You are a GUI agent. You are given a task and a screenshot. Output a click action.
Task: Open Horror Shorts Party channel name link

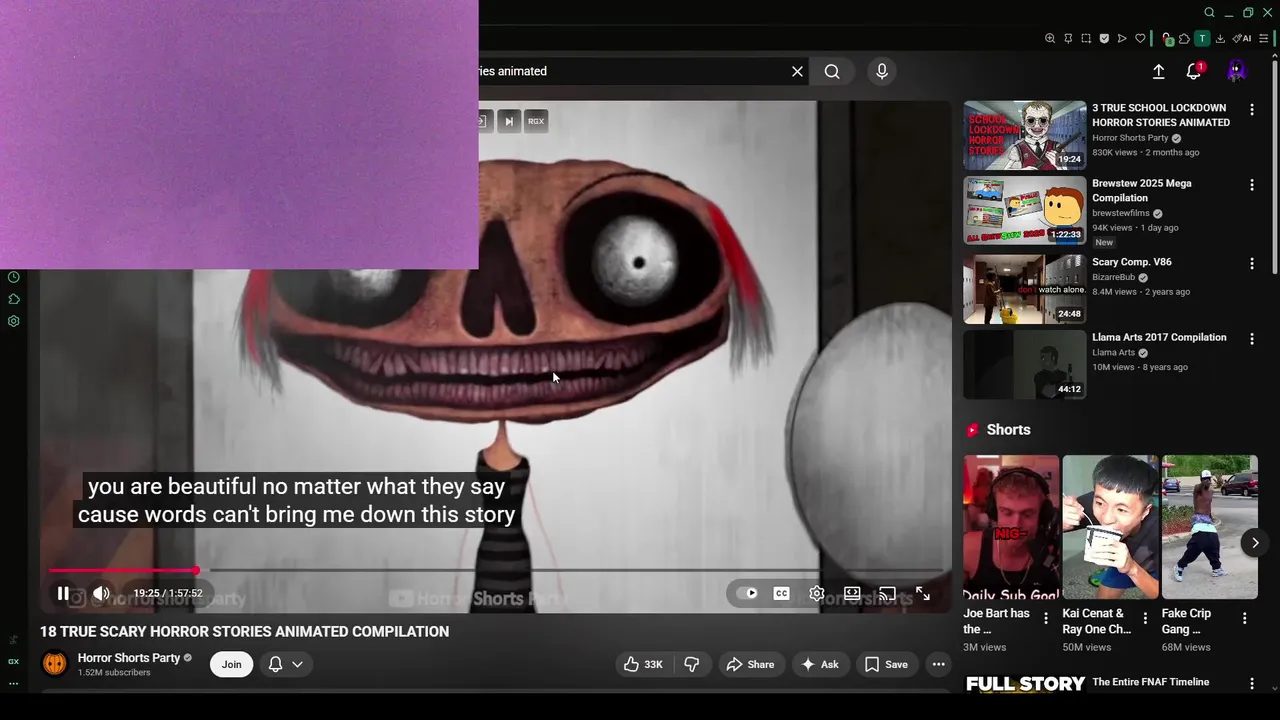click(x=129, y=658)
